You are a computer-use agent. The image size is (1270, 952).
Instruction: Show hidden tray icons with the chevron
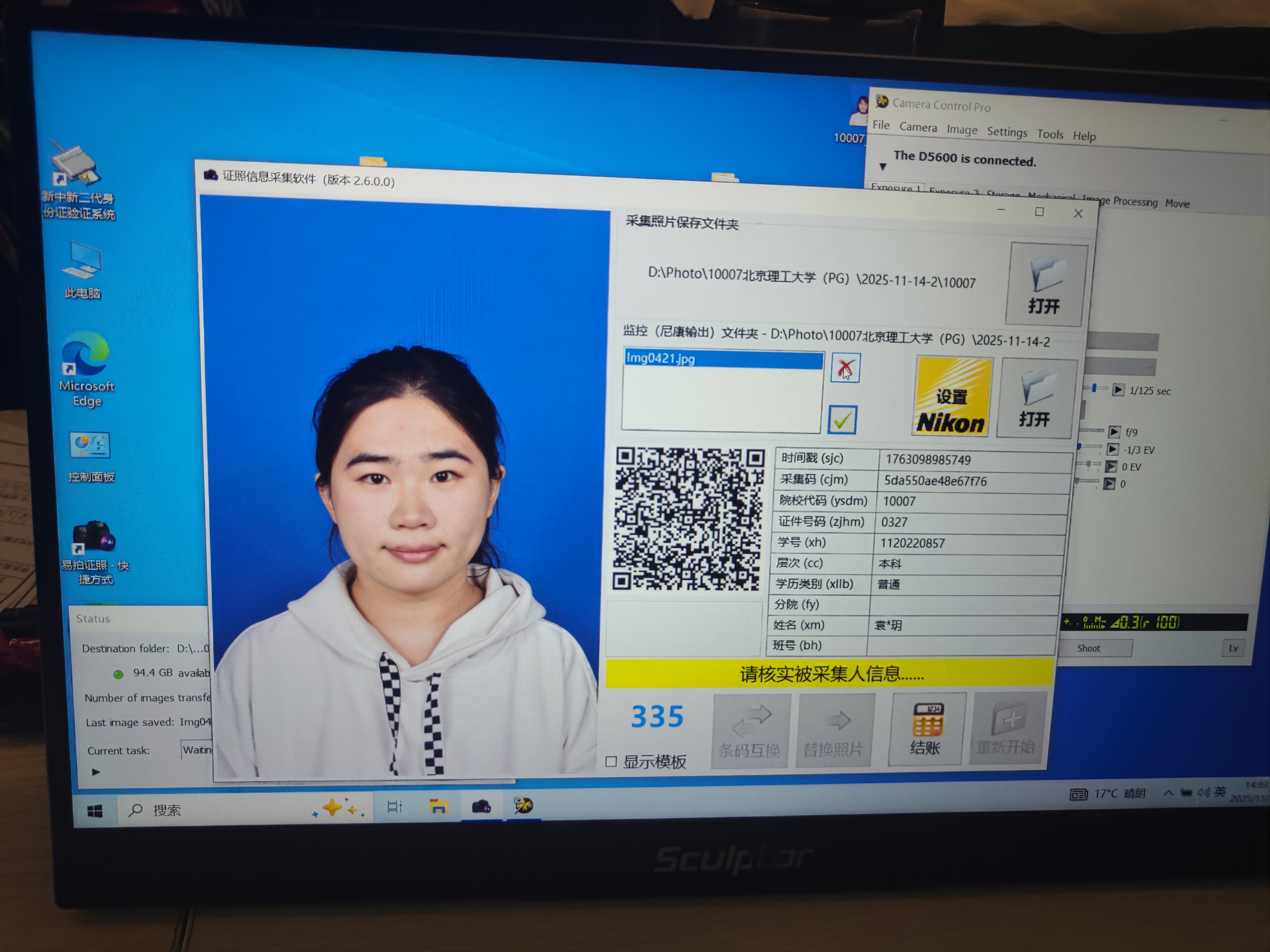click(1168, 793)
